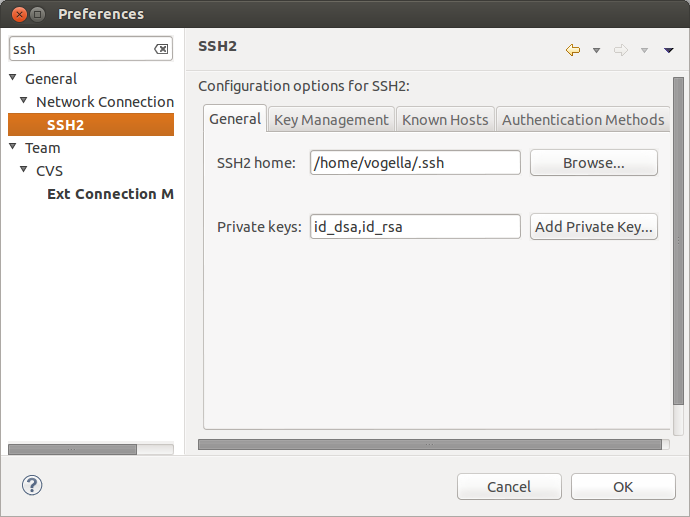Click the tree panel horizontal scrollbar
Viewport: 690px width, 517px height.
72,449
